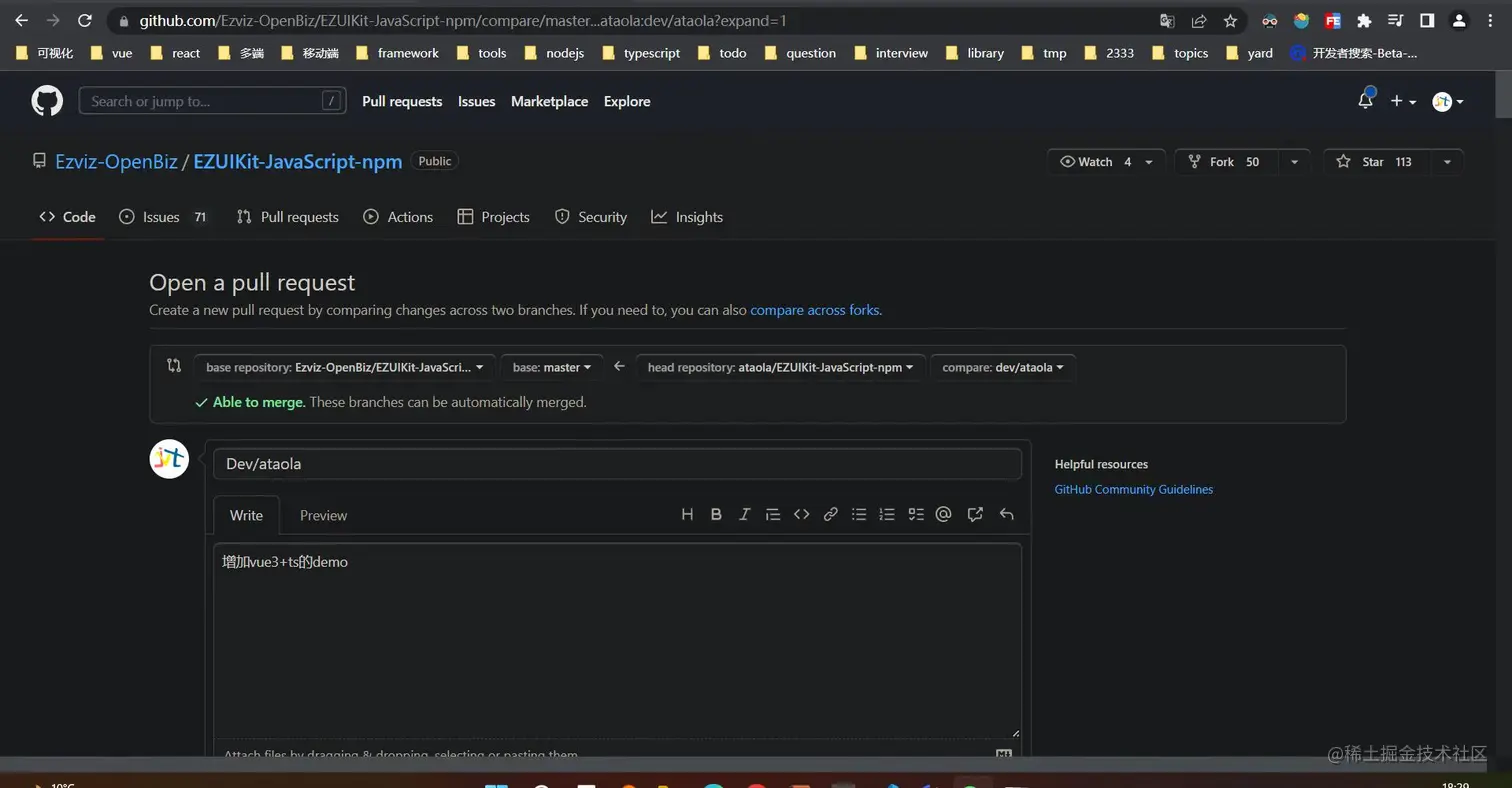Screen dimensions: 1512x788
Task: Insert a numbered list
Action: click(x=886, y=514)
